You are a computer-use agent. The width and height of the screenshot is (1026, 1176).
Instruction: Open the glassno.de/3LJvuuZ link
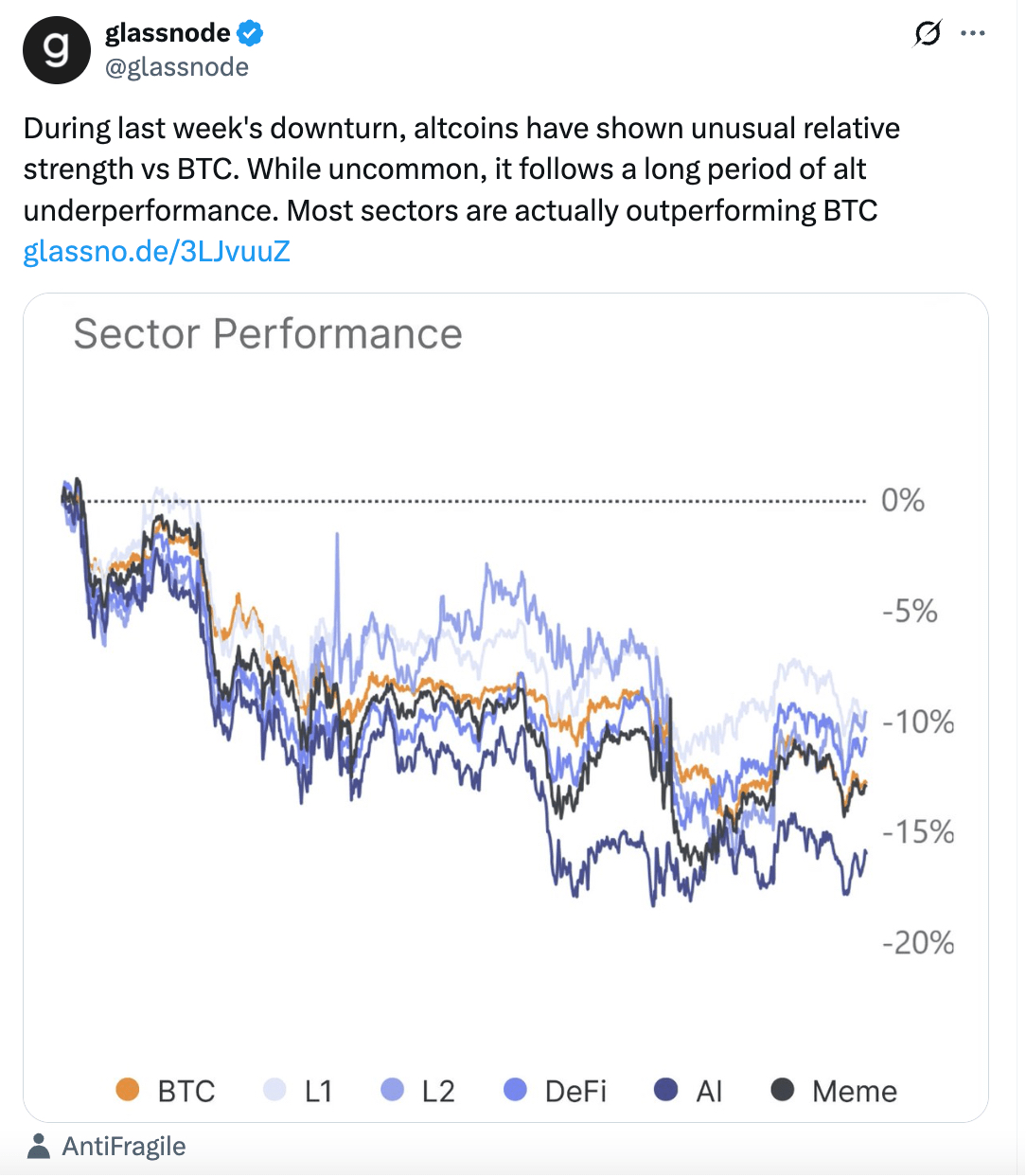coord(156,252)
